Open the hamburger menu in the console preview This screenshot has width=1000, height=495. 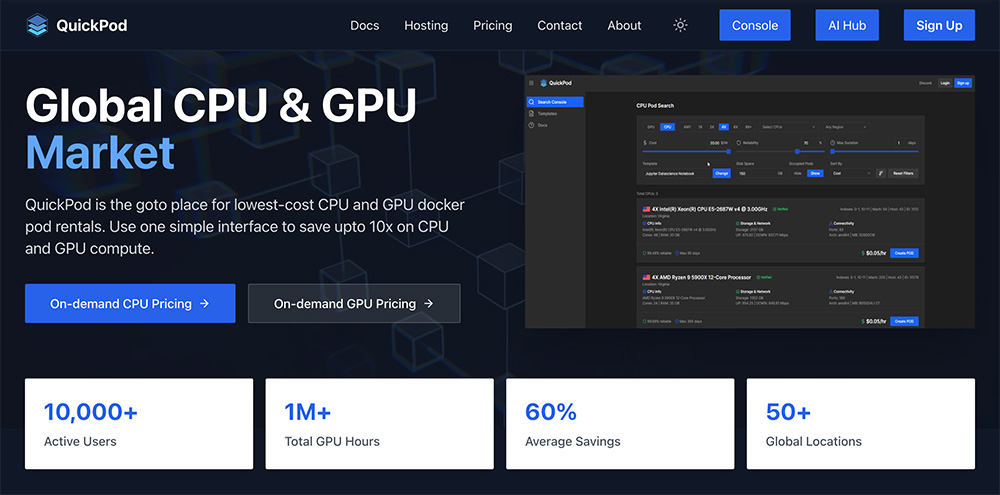pos(531,83)
